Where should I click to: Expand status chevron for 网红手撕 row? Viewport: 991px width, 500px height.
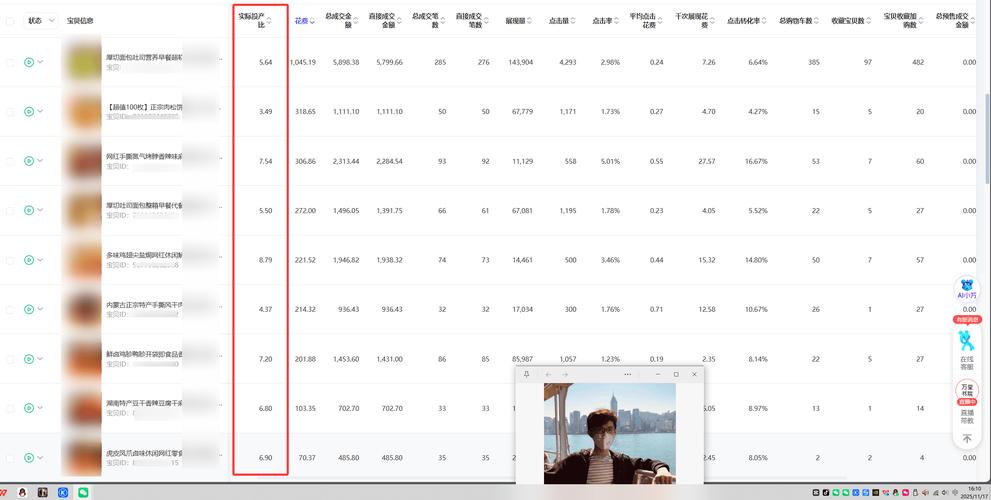pyautogui.click(x=40, y=161)
